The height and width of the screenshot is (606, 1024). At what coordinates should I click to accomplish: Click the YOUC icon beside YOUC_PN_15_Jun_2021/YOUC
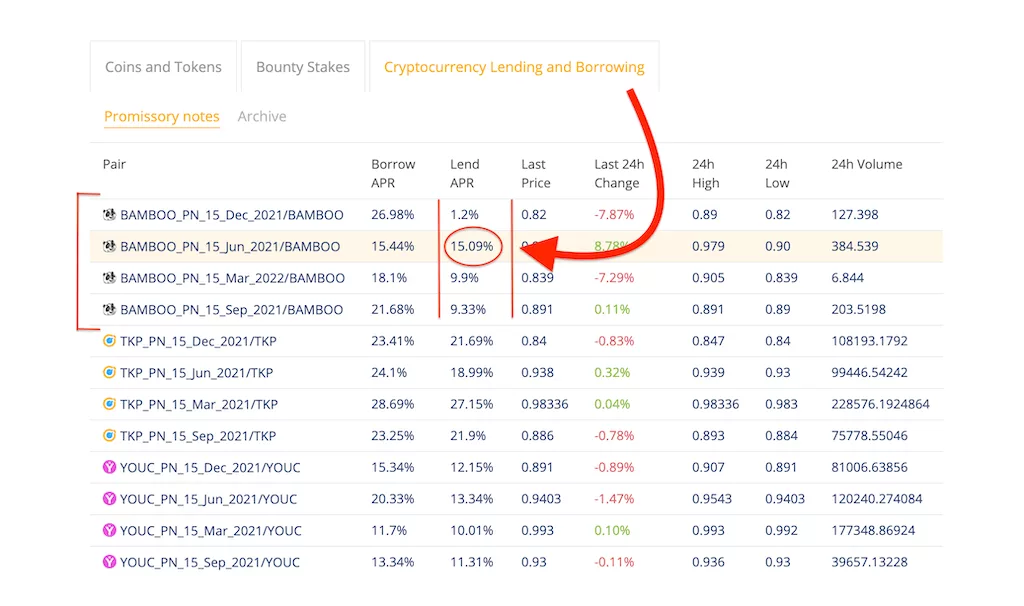pos(109,499)
